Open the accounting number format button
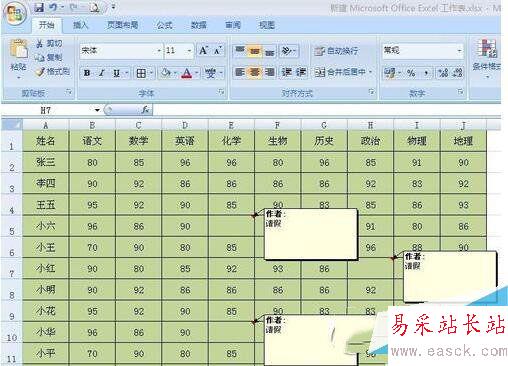The width and height of the screenshot is (508, 366). click(389, 73)
